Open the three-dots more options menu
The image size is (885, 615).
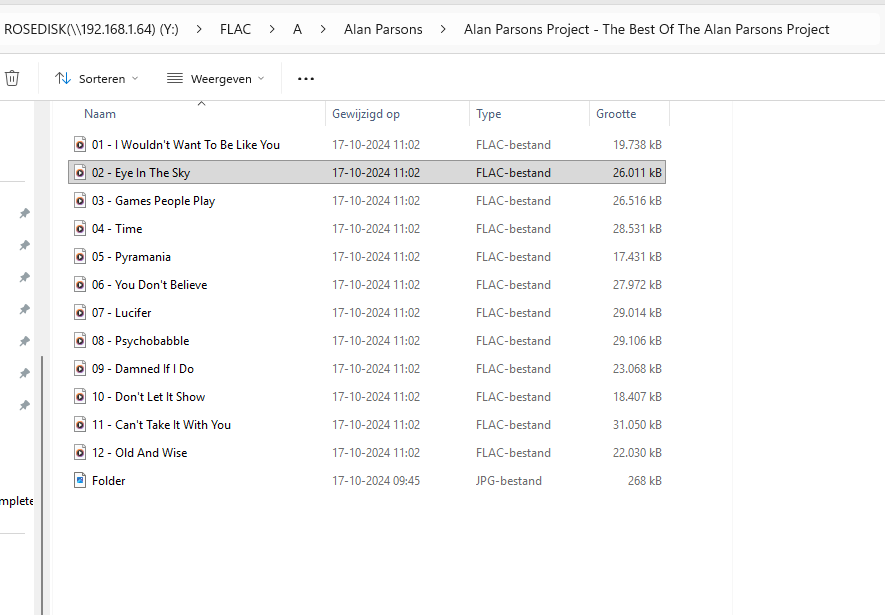(x=306, y=78)
